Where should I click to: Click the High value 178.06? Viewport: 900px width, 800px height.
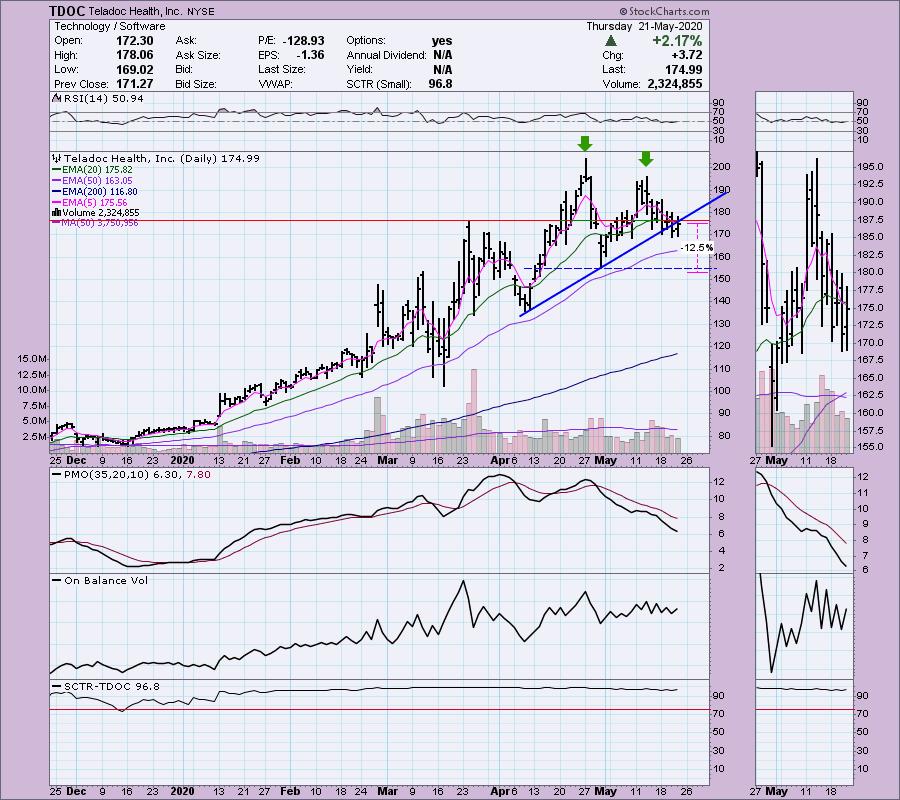135,55
